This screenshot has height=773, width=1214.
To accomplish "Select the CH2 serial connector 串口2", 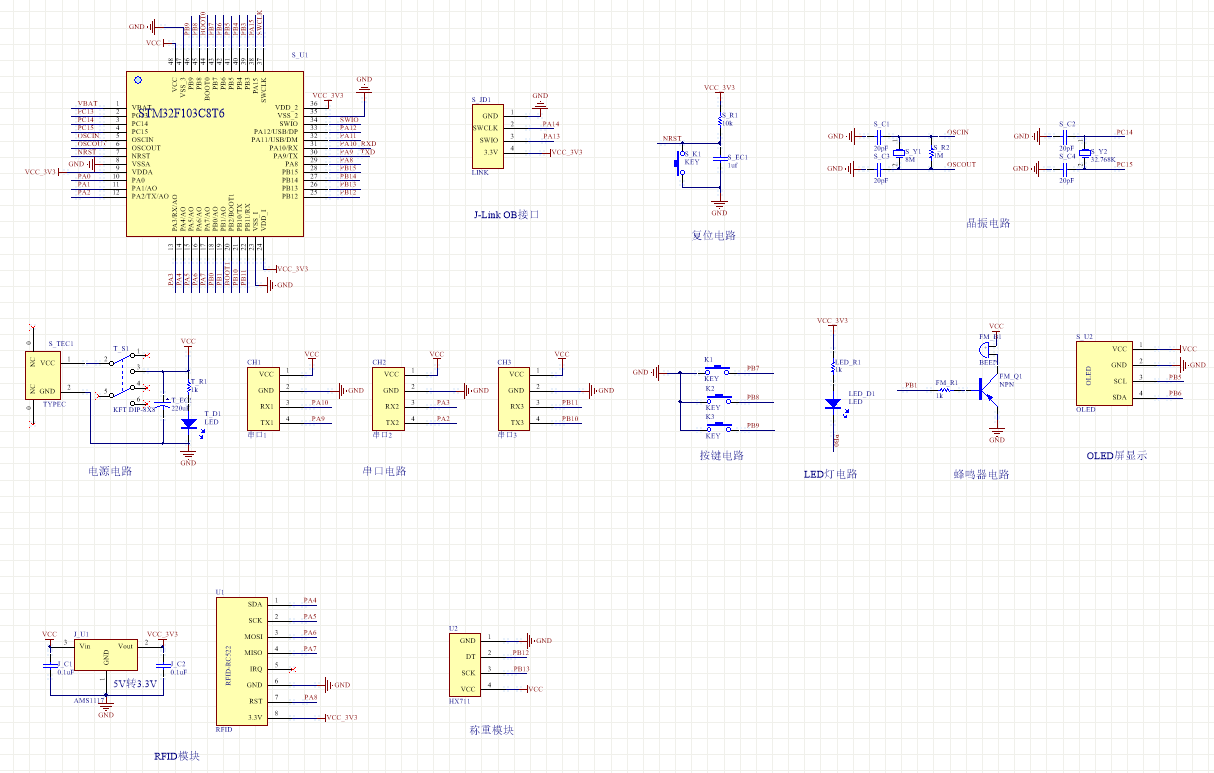I will [387, 398].
